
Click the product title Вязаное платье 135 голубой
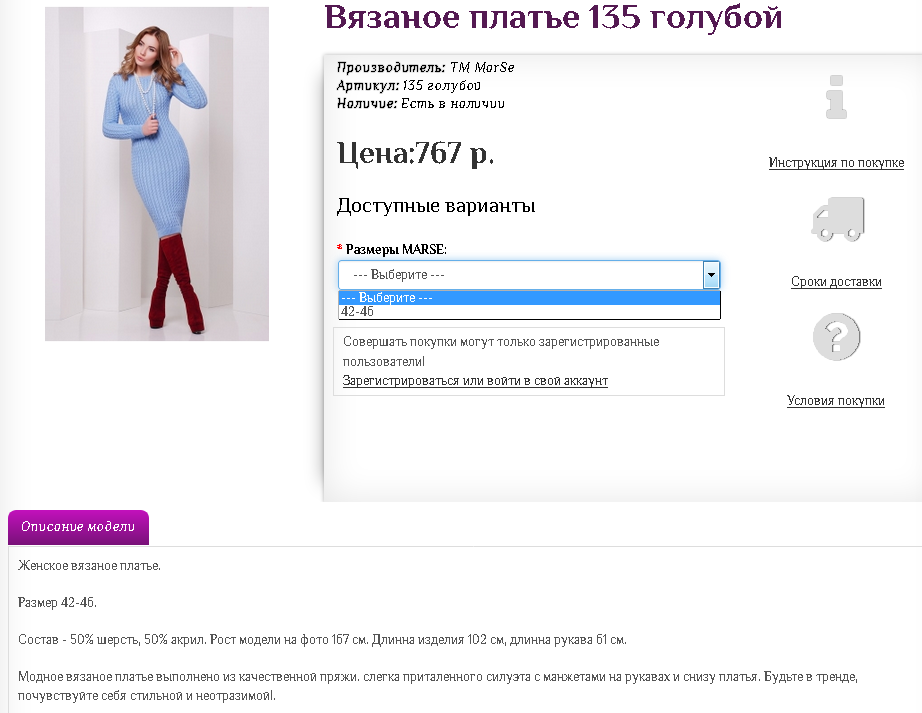click(553, 18)
